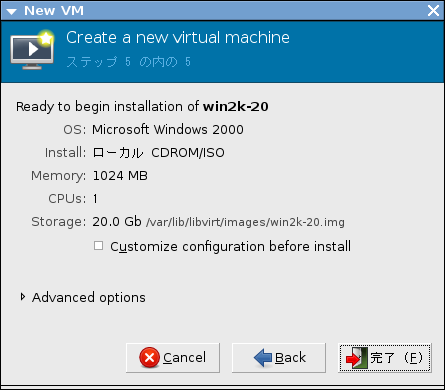This screenshot has width=445, height=390.
Task: Finish setup with the 完了 (F) button
Action: click(x=385, y=358)
